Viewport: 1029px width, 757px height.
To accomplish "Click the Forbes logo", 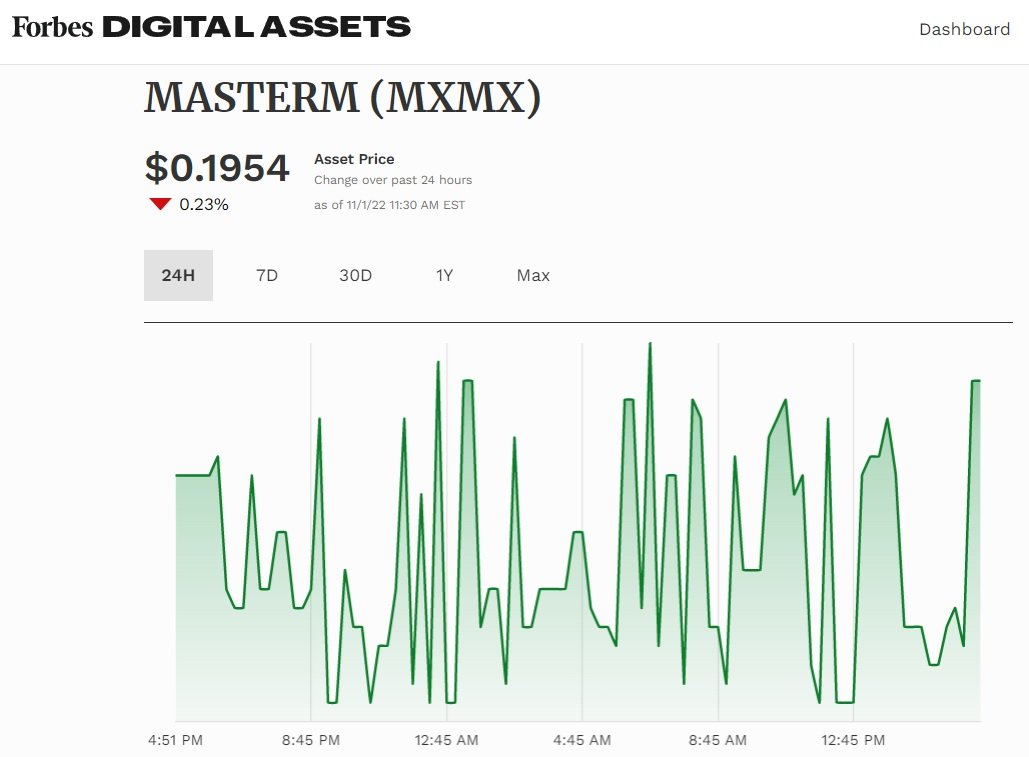I will [52, 27].
